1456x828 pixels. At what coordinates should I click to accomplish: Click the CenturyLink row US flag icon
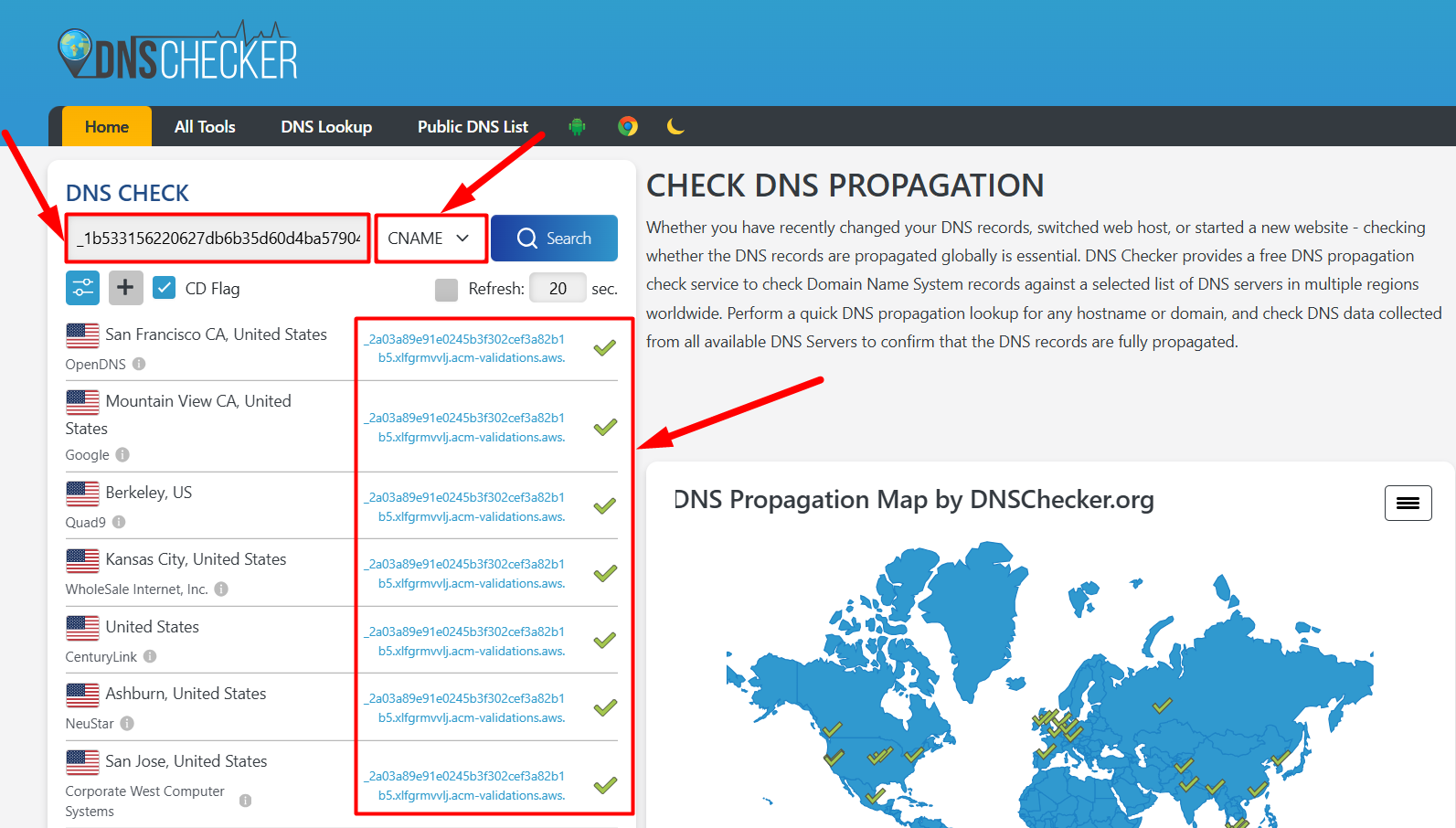coord(82,628)
